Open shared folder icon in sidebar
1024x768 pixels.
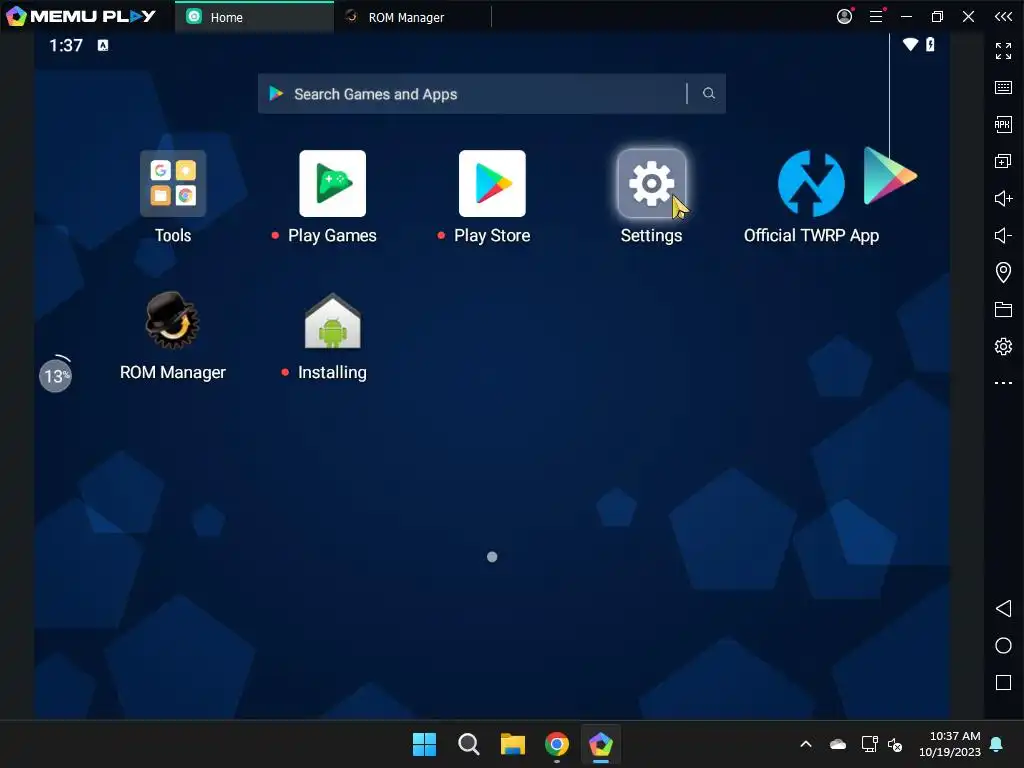[x=1003, y=309]
